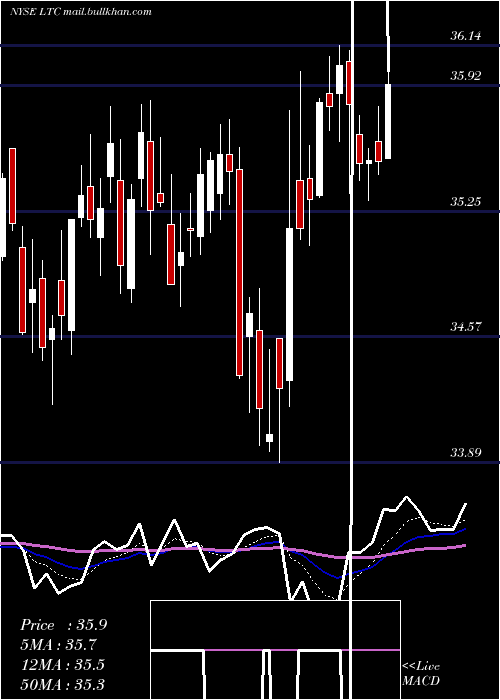Click the 35.92 price level label

click(x=466, y=76)
